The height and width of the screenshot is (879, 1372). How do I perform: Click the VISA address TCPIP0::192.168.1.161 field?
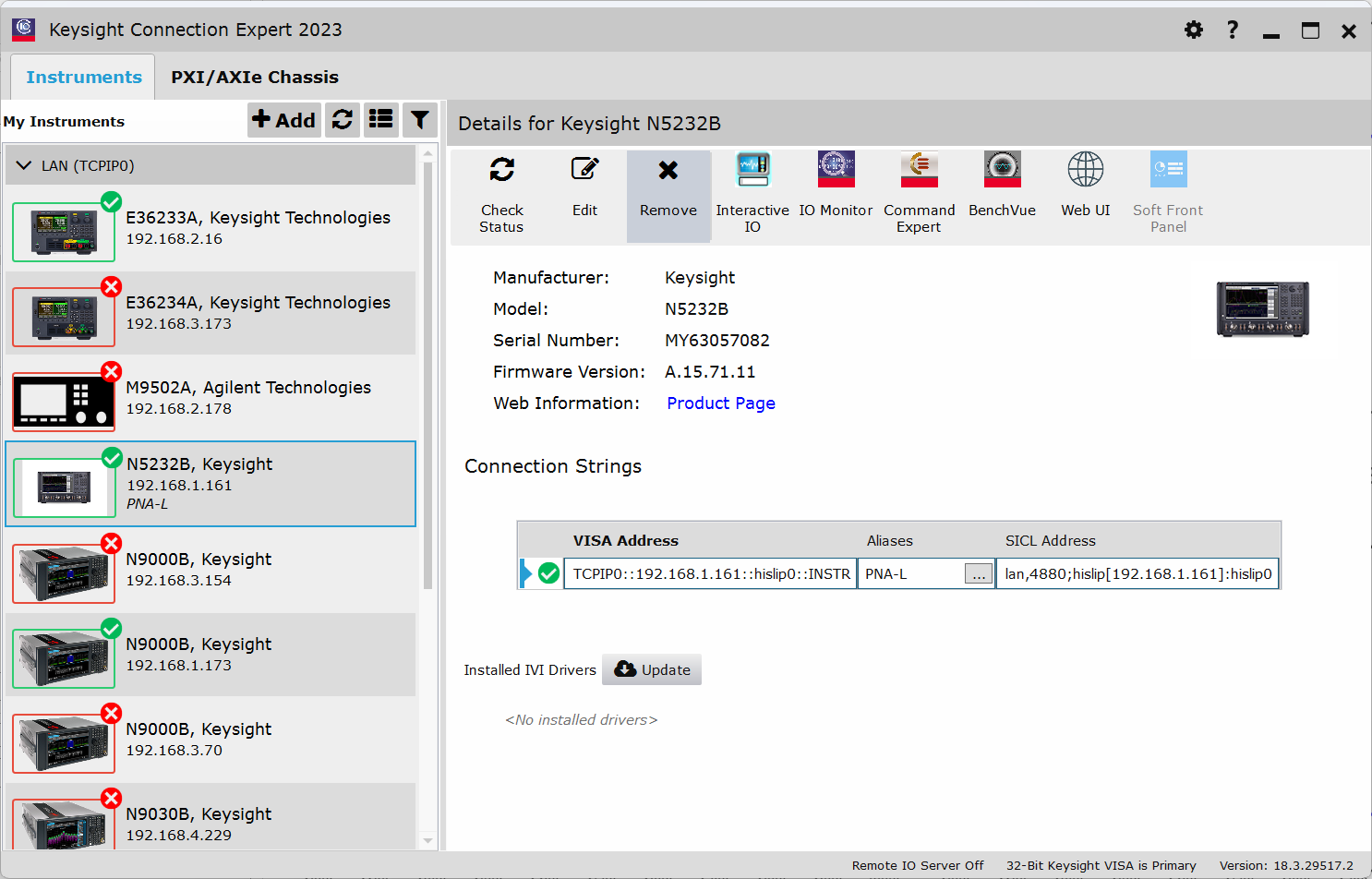point(710,573)
